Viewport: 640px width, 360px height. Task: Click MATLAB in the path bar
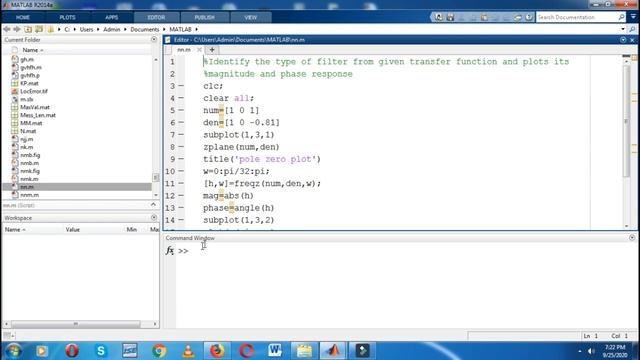[180, 29]
